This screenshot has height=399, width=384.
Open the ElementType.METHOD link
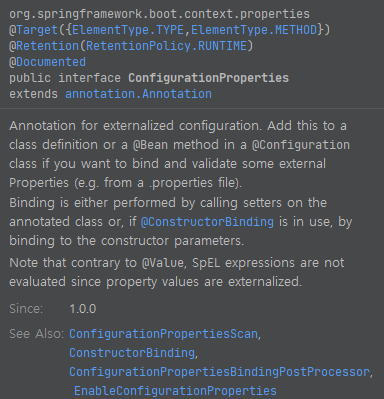click(254, 30)
